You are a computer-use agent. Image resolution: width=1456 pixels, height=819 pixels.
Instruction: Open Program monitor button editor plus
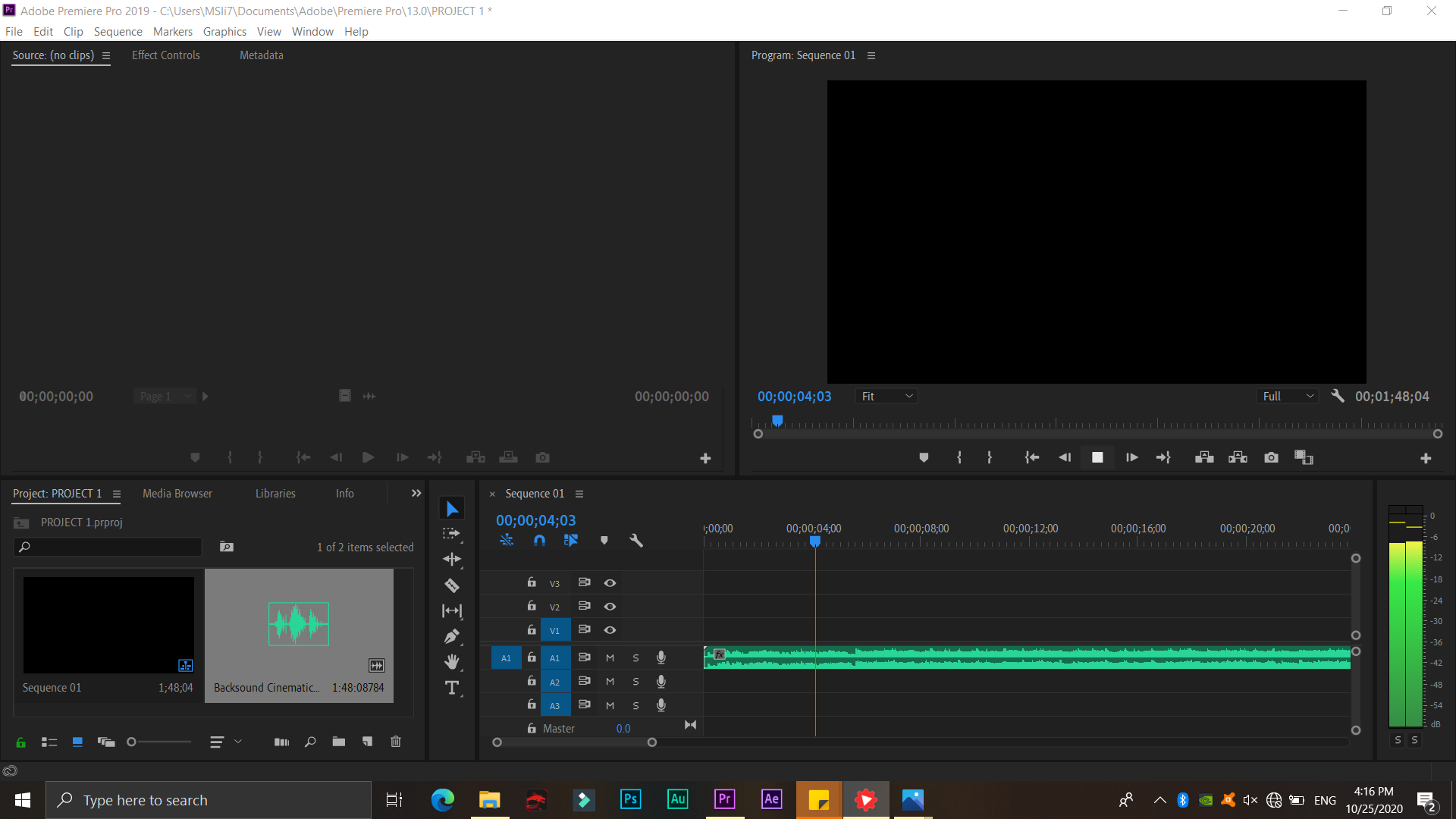click(x=1426, y=458)
